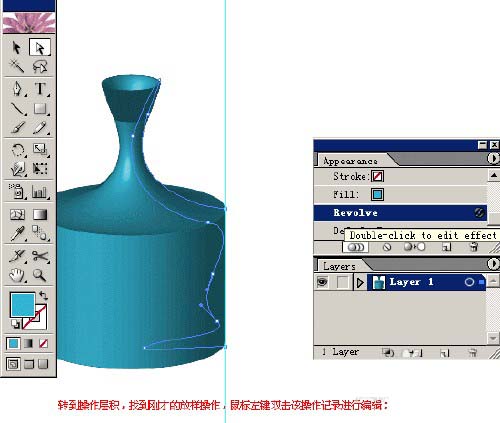Viewport: 500px width, 423px height.
Task: Select the Stroke row in Appearance
Action: (400, 176)
